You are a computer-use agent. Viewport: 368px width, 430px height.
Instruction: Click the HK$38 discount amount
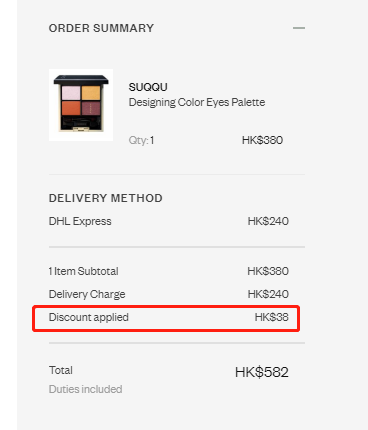[272, 317]
